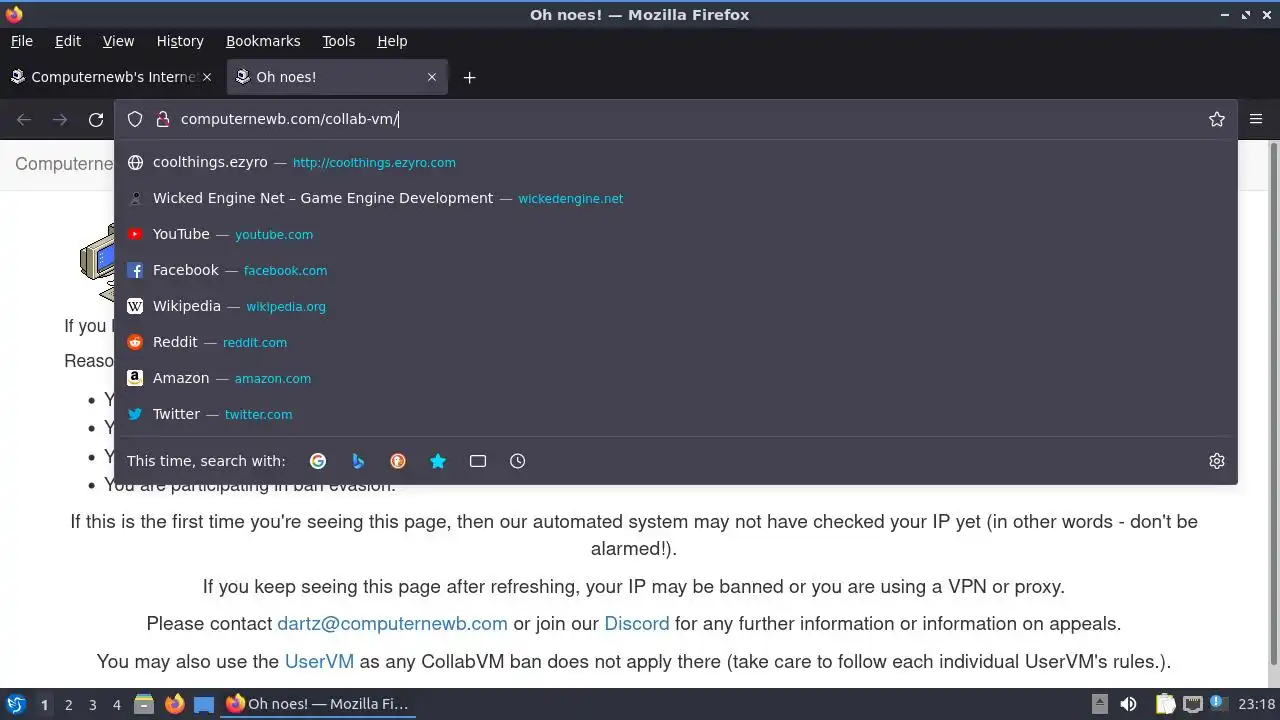Screen dimensions: 1280x720
Task: Click the notification tray icon
Action: point(1218,704)
